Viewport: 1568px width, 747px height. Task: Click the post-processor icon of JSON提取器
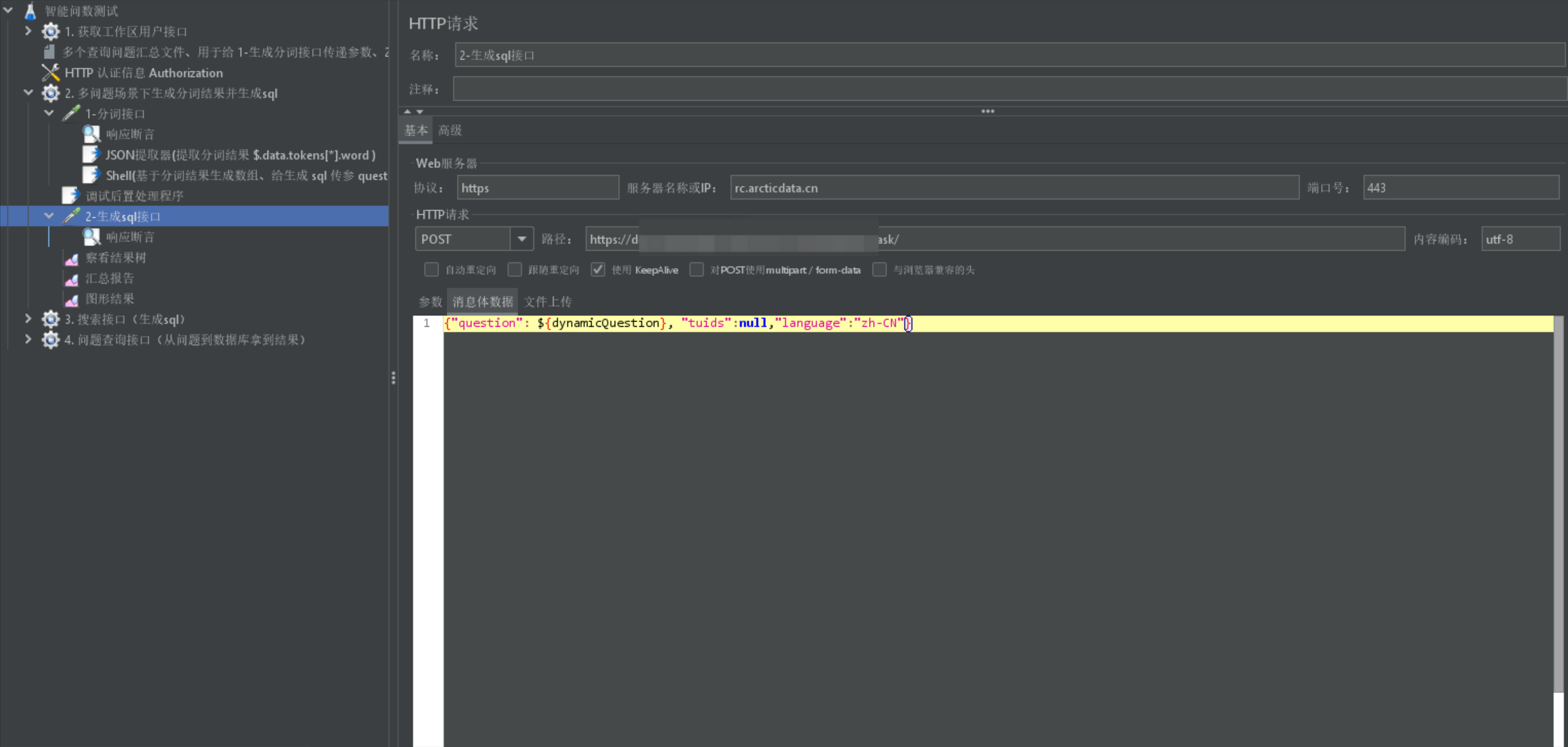(91, 154)
